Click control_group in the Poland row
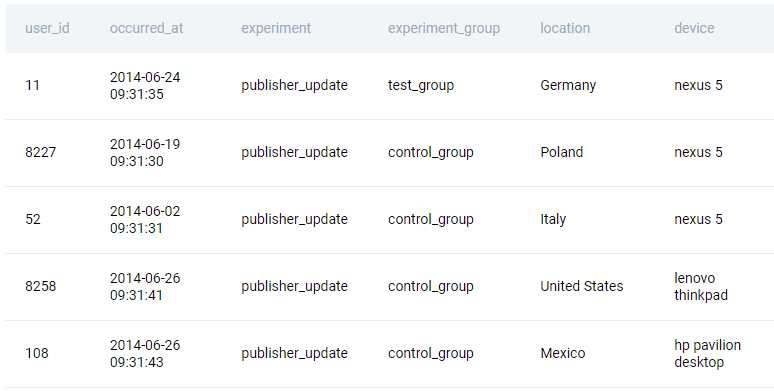This screenshot has height=391, width=774. click(431, 153)
